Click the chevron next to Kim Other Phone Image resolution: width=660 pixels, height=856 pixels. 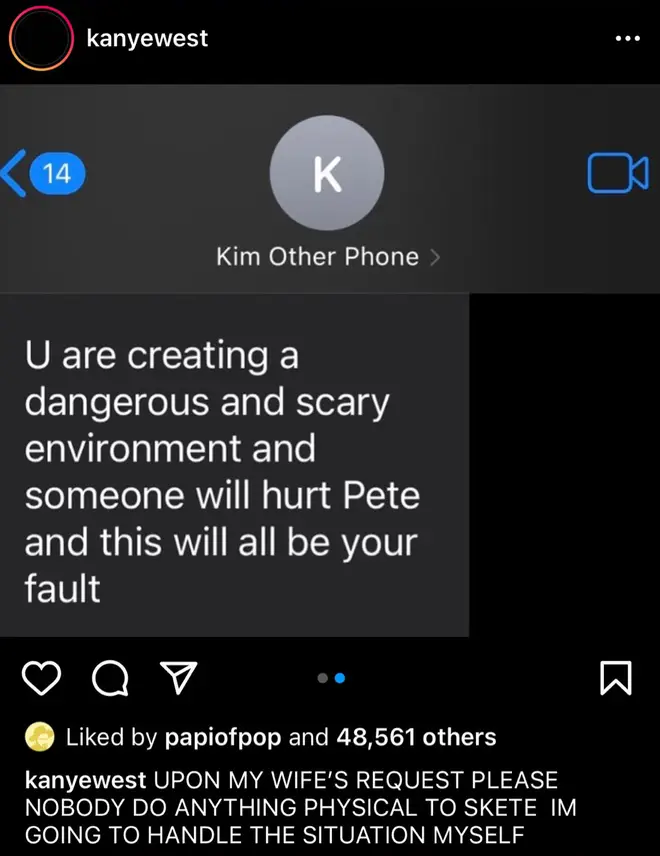click(x=435, y=257)
